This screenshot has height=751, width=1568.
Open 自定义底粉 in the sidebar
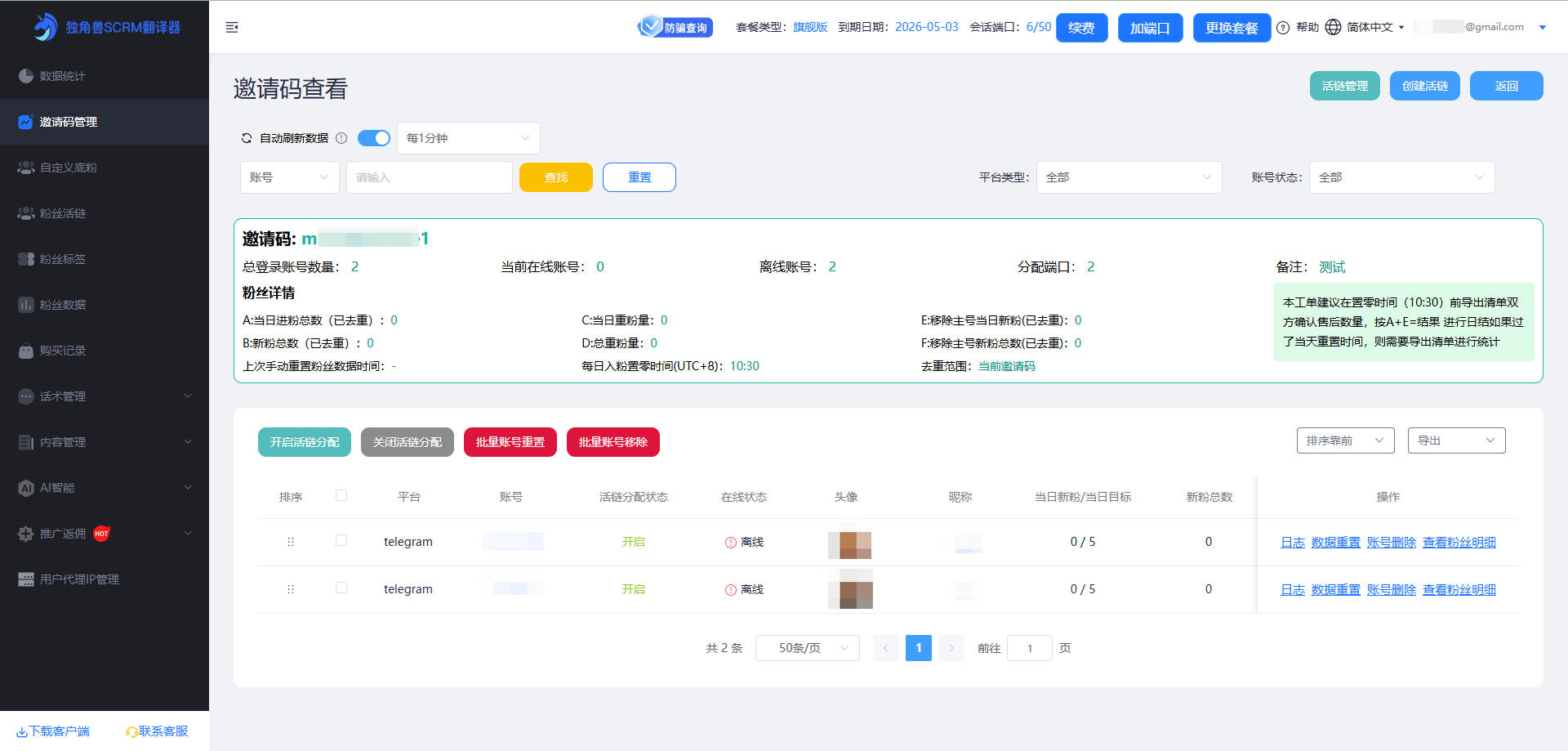click(x=105, y=168)
